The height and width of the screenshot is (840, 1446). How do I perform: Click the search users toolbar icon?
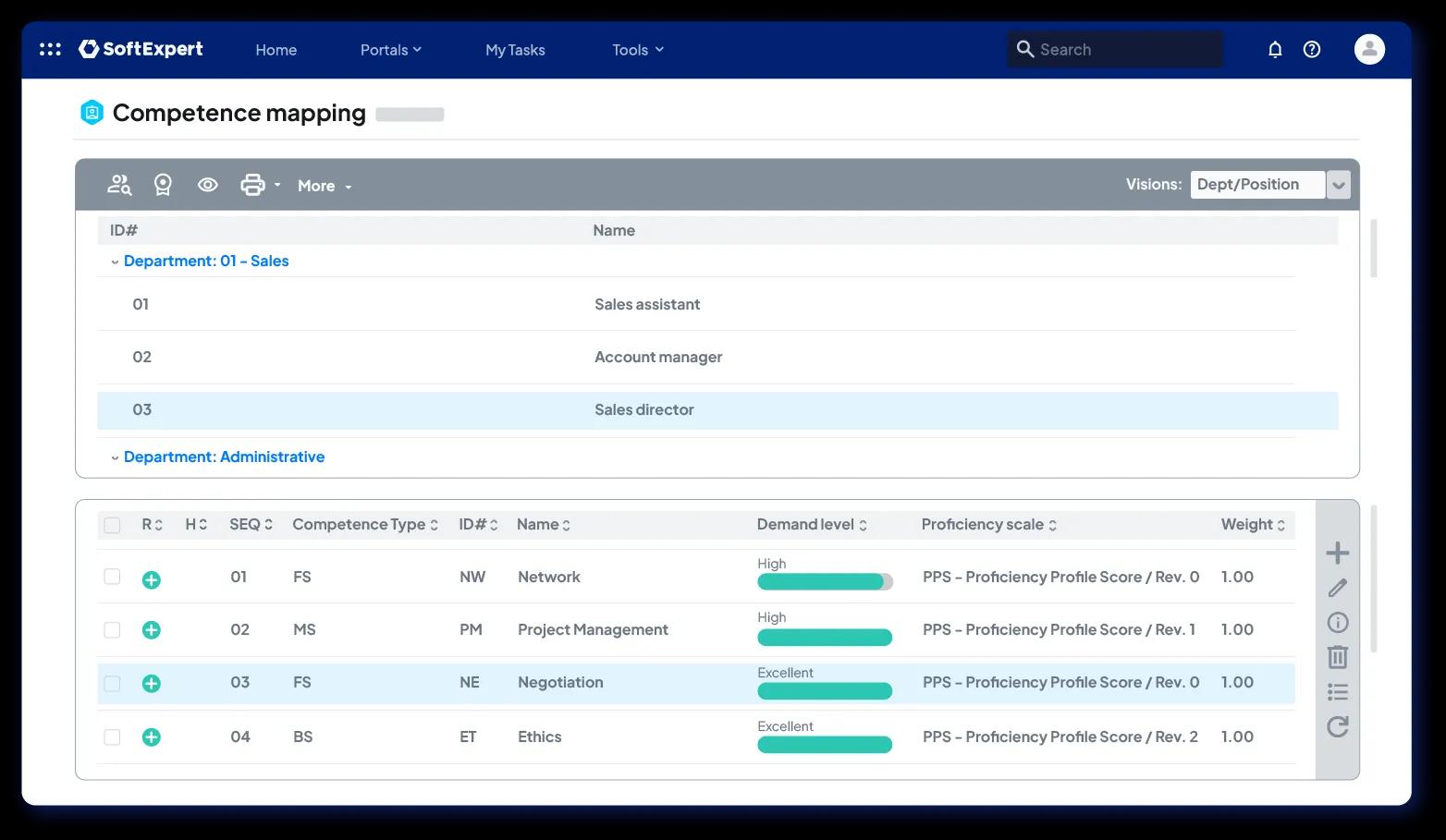pos(119,185)
